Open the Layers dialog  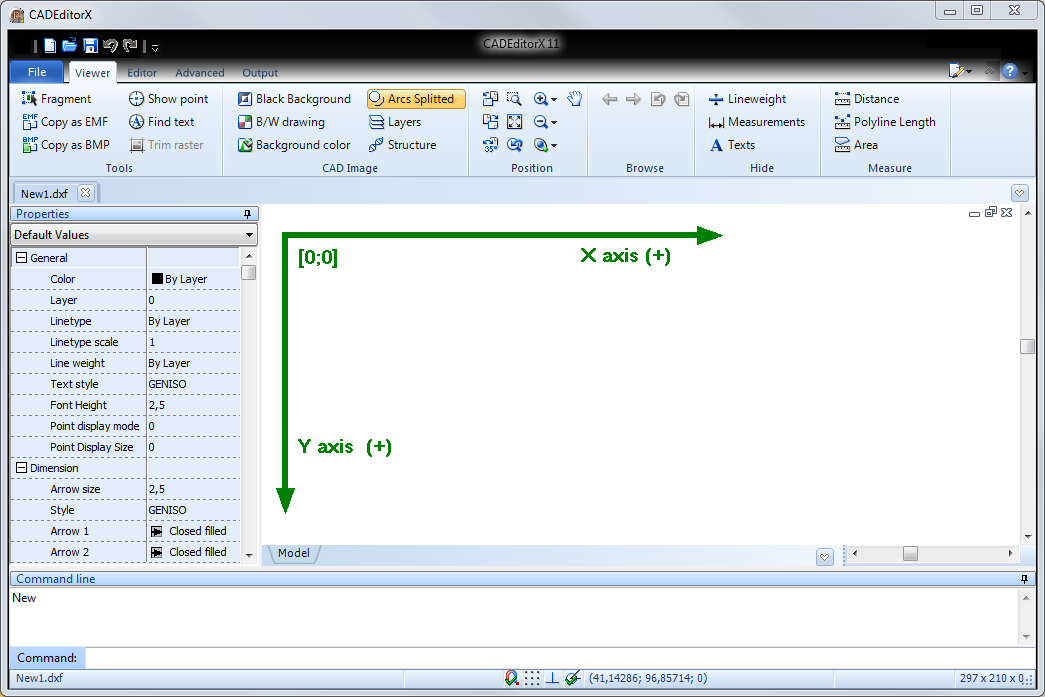click(x=395, y=122)
